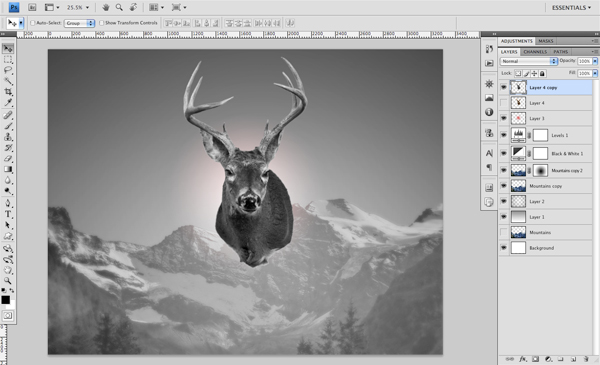Select the Lasso tool

tap(8, 70)
